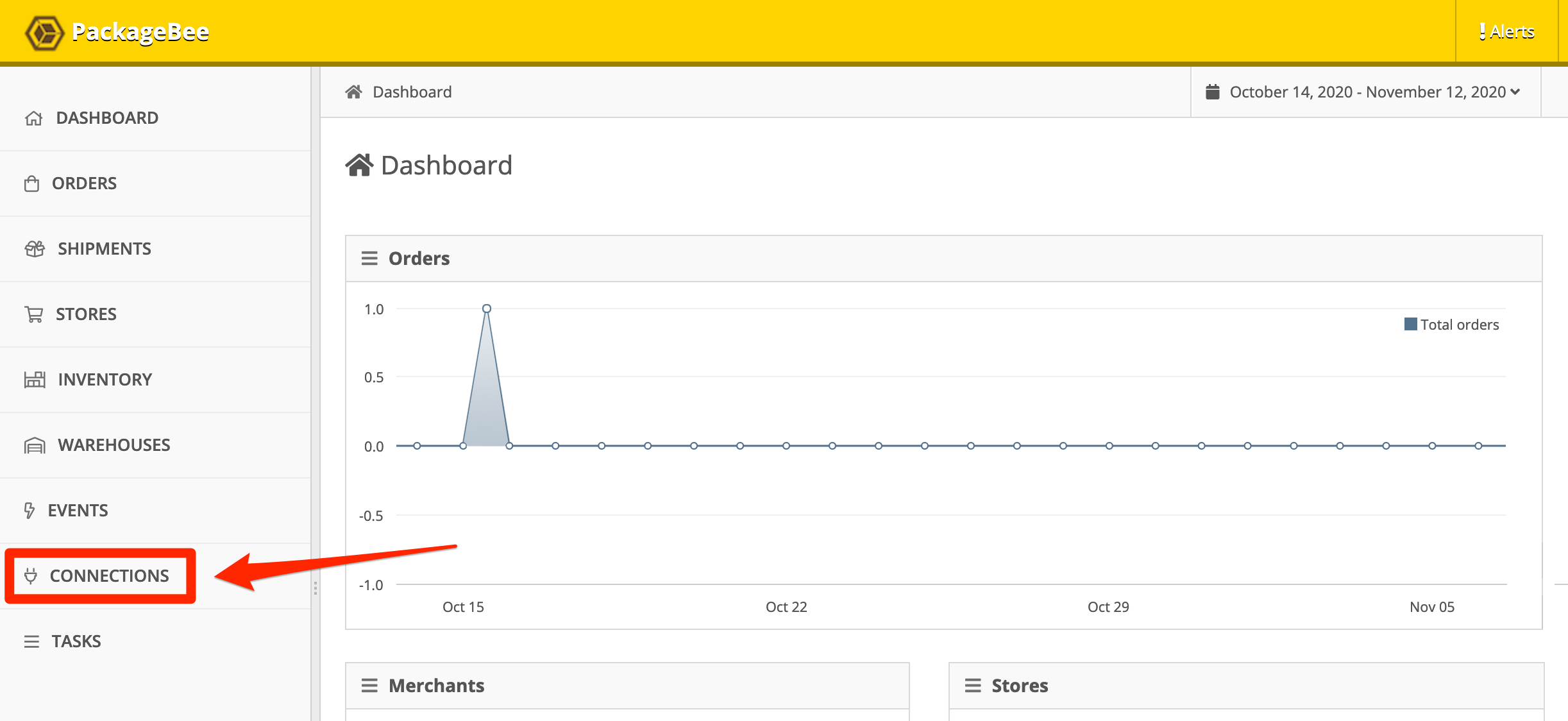Viewport: 1568px width, 721px height.
Task: Click the Total orders legend label
Action: [x=1460, y=325]
